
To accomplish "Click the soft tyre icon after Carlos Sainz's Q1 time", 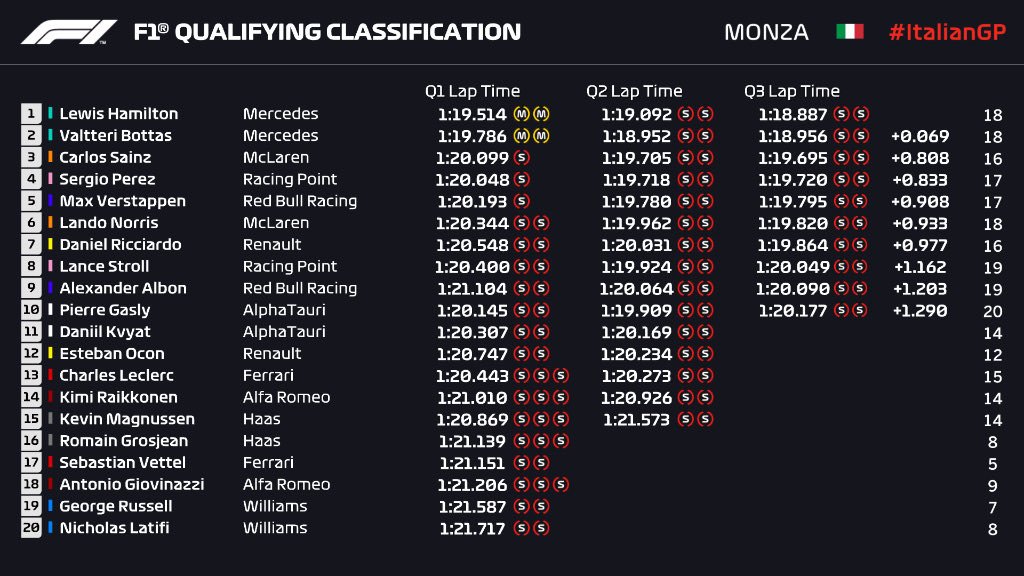I will [521, 157].
